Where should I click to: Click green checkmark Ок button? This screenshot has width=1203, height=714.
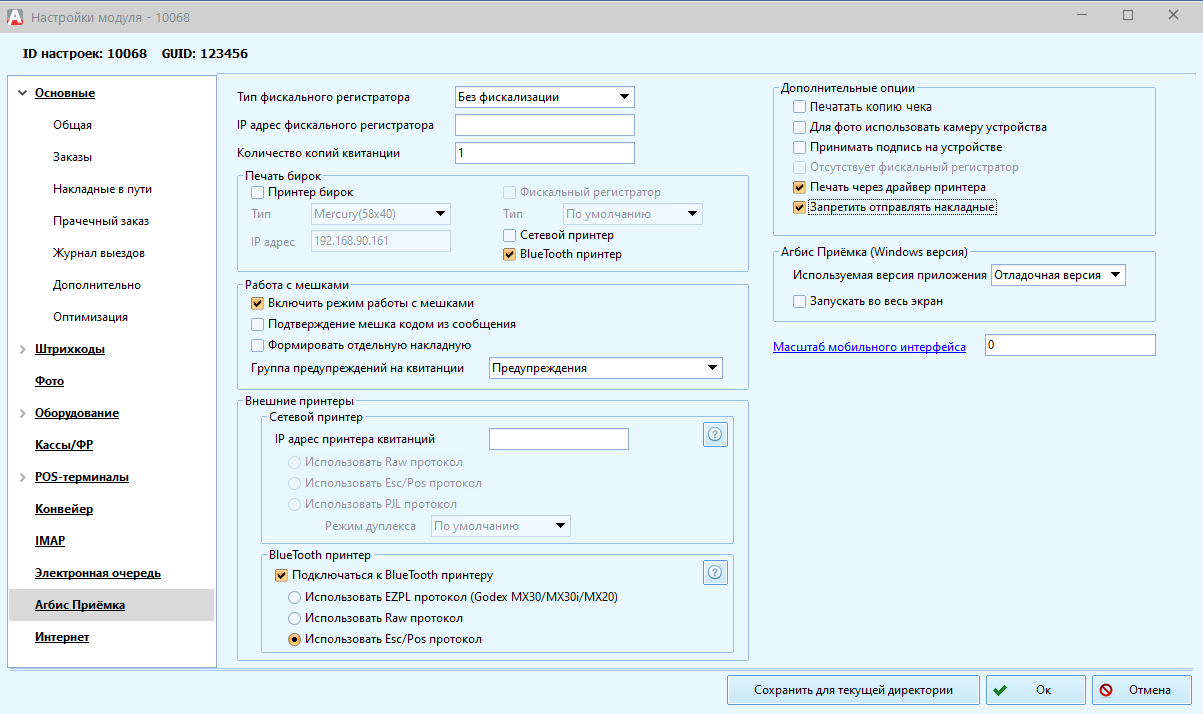point(1035,690)
